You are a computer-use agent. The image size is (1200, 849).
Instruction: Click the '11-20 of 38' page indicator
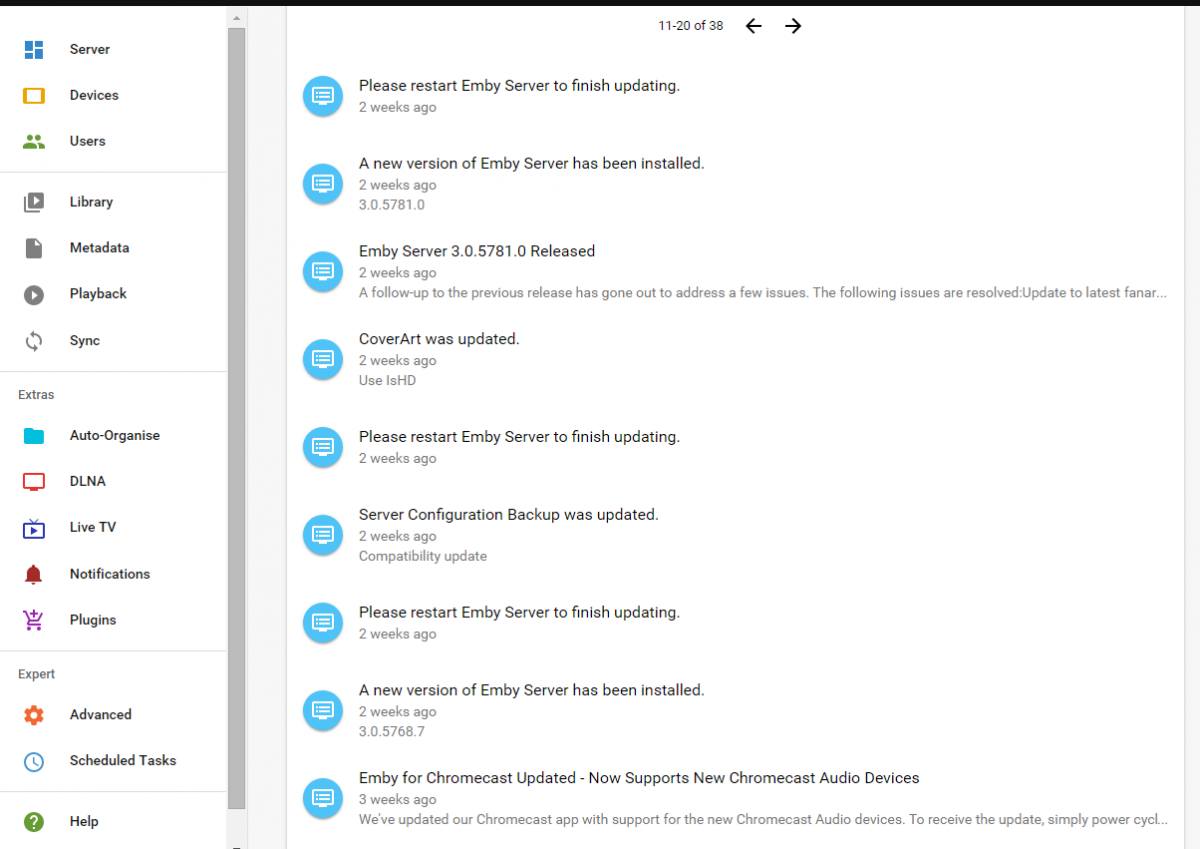[691, 26]
